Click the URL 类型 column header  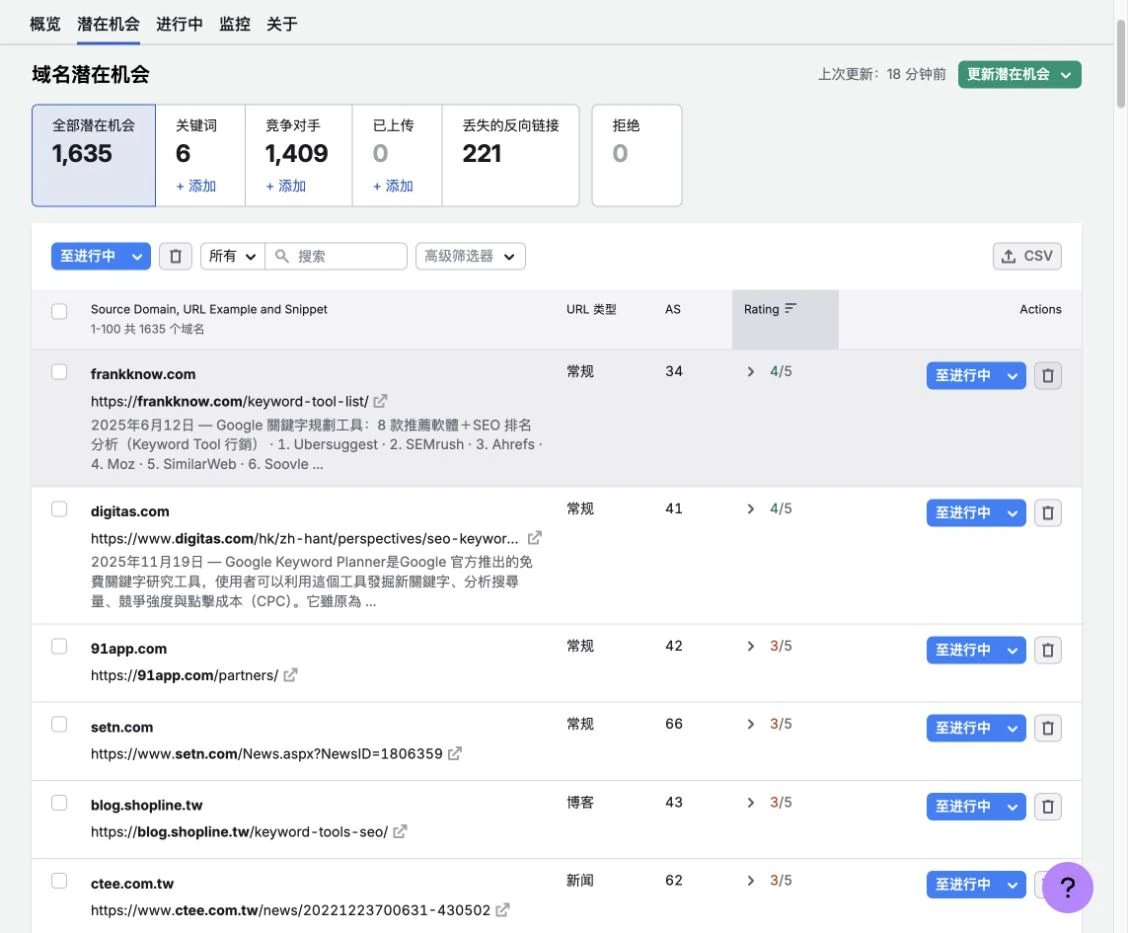tap(591, 309)
